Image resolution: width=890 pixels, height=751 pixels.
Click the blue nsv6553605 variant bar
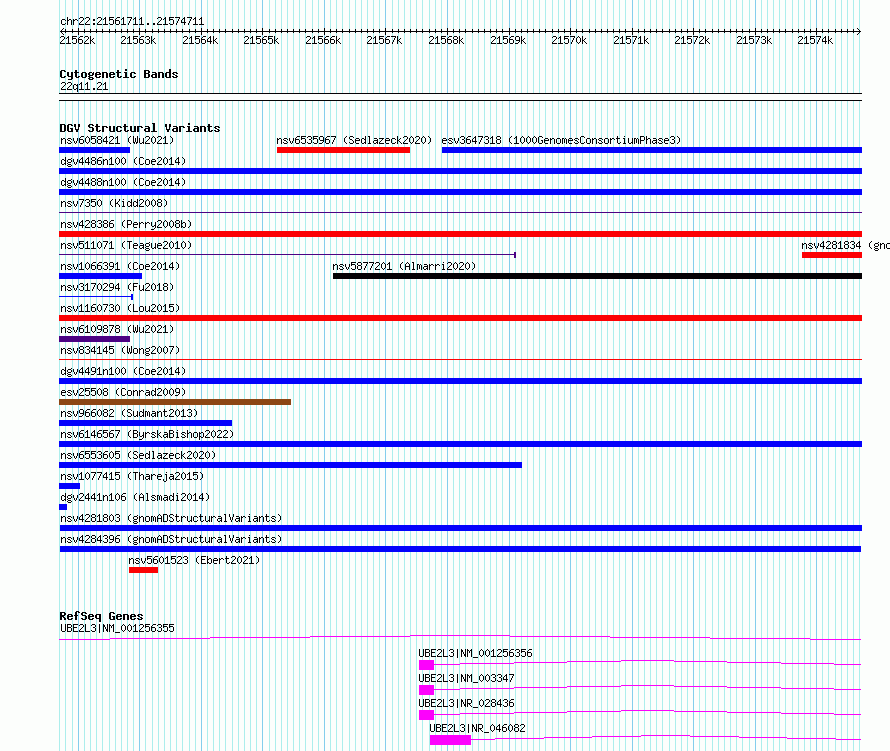point(290,465)
